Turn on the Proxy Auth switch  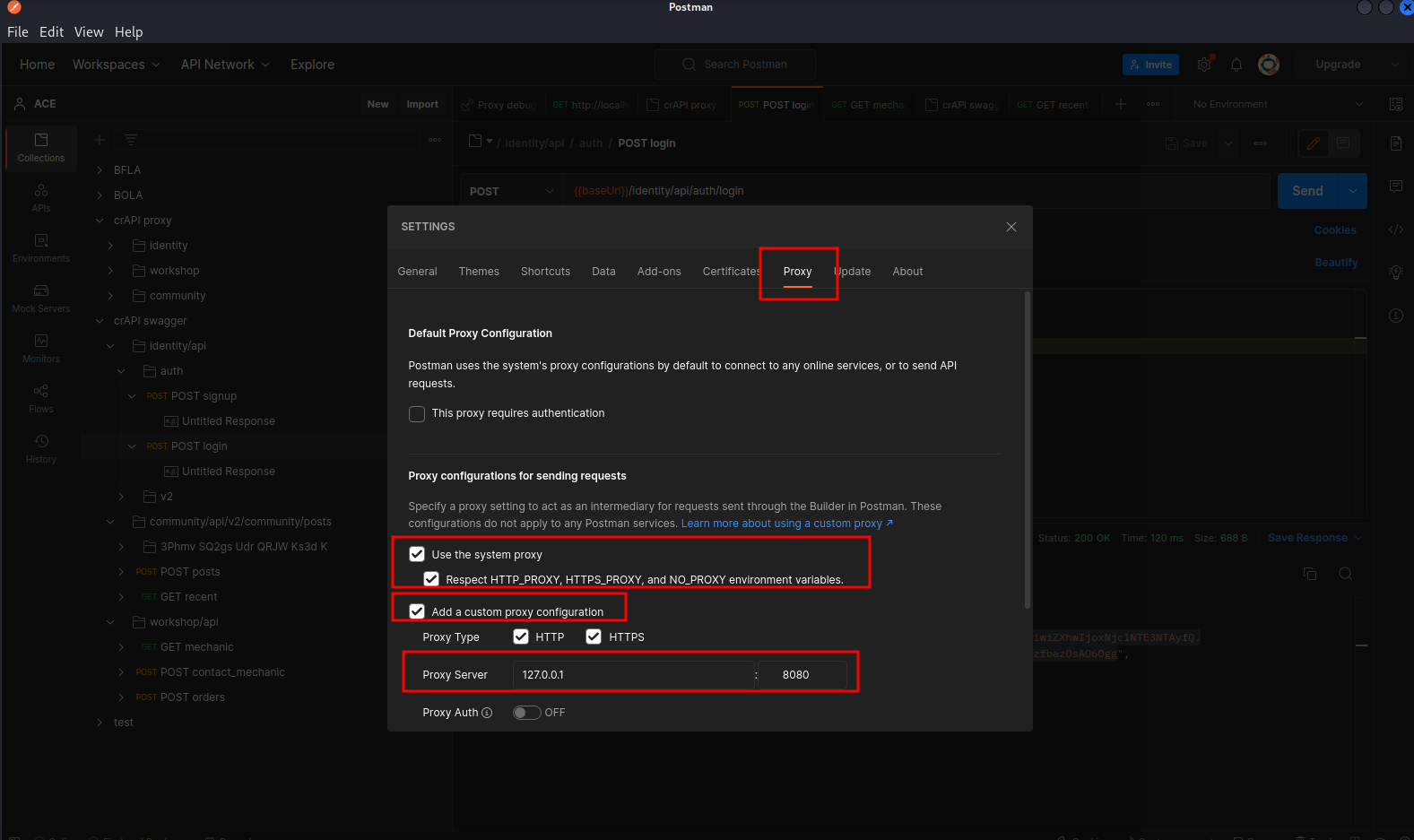[x=526, y=713]
